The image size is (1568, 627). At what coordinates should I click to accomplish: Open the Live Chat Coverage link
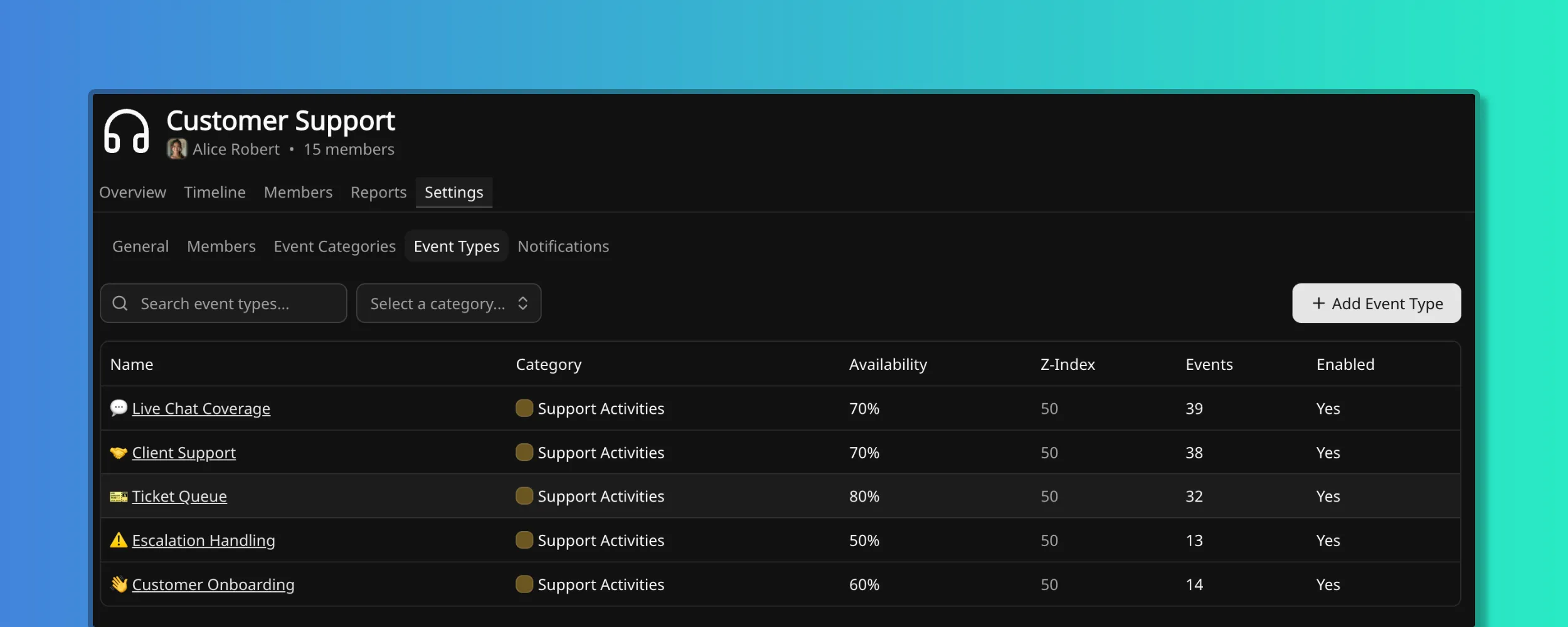(201, 409)
